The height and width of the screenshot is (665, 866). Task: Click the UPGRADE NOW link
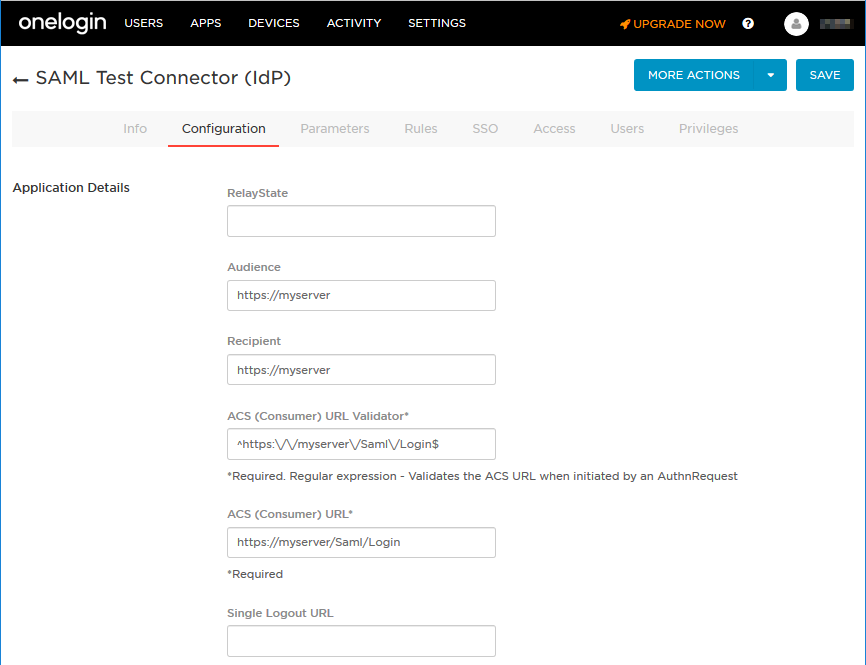coord(680,23)
